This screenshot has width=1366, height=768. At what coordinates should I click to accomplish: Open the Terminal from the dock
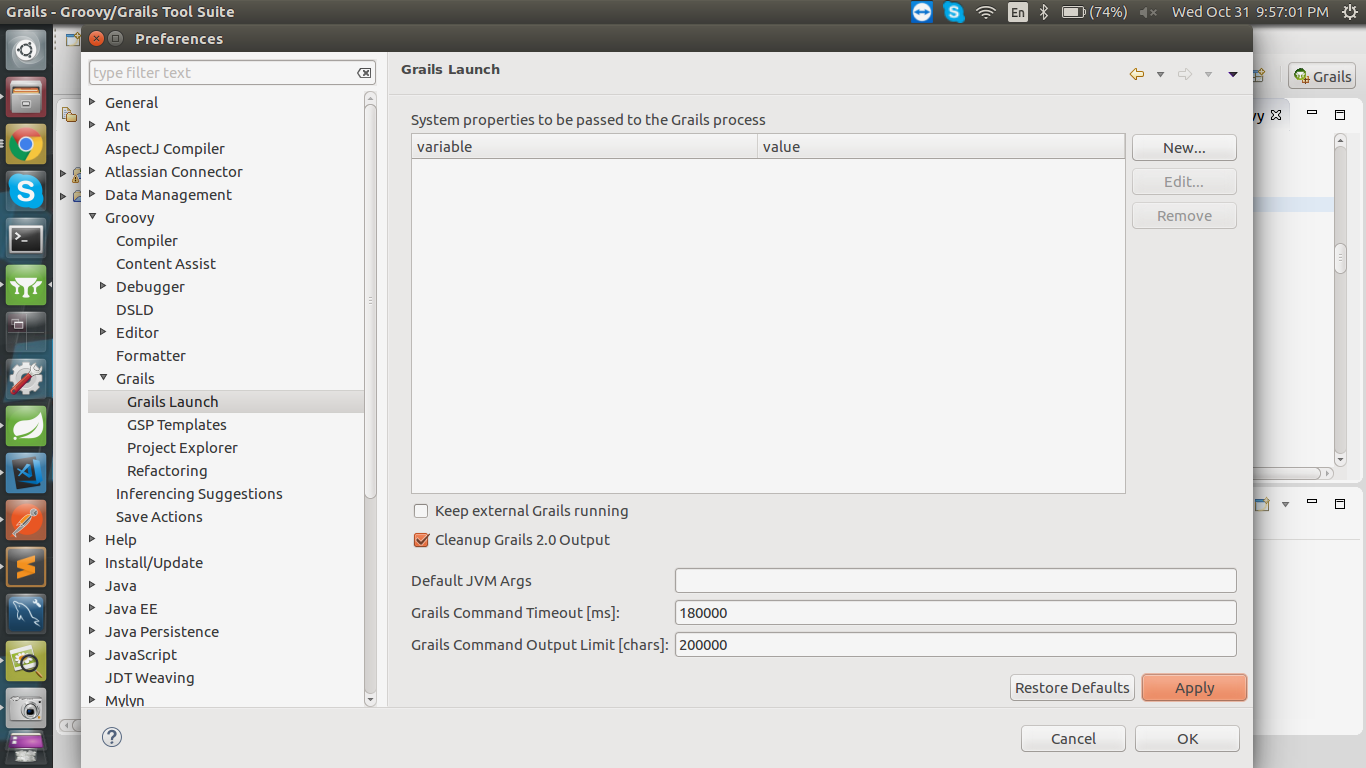click(26, 238)
